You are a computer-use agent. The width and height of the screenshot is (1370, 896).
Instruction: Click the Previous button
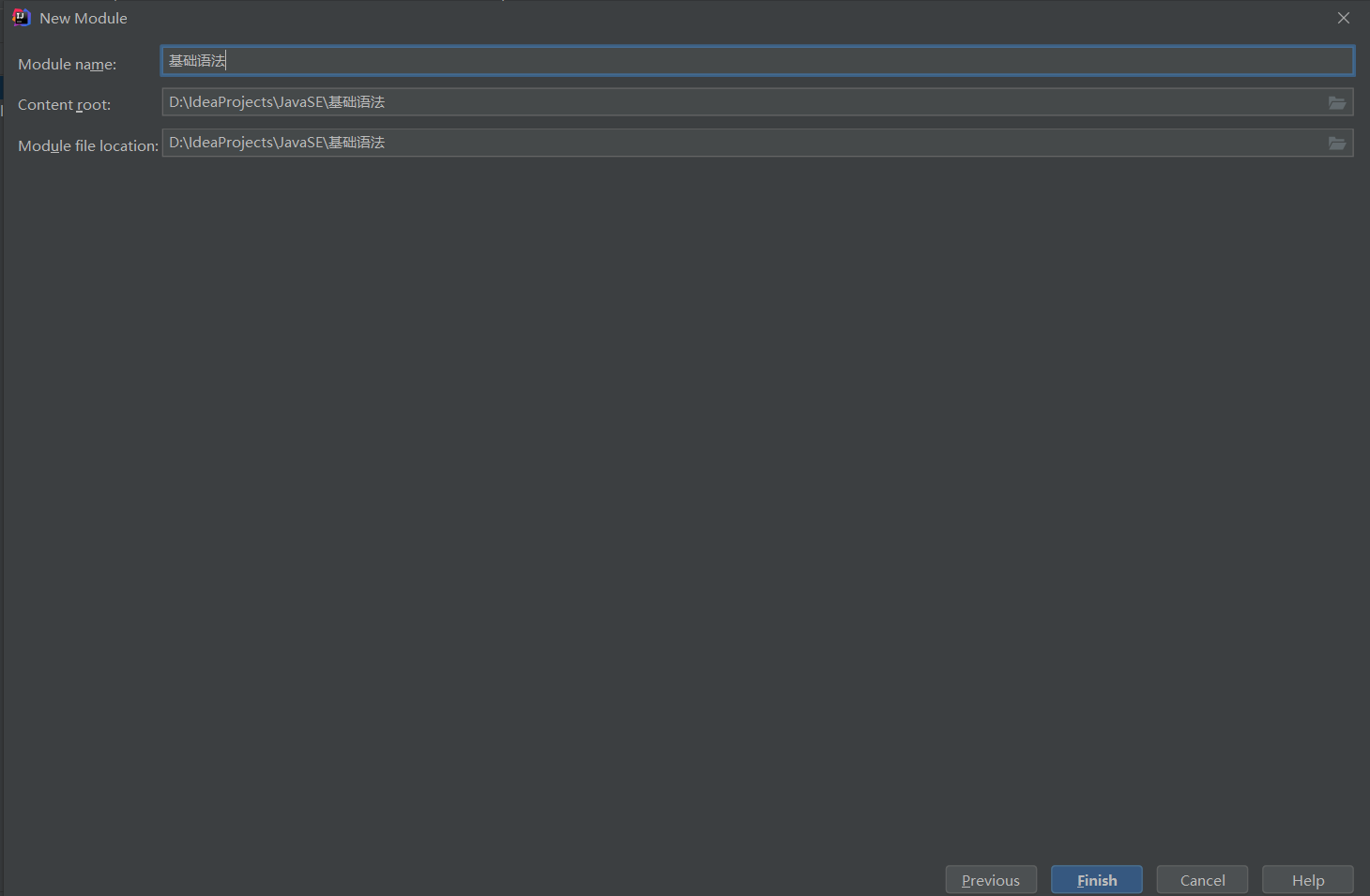tap(991, 880)
